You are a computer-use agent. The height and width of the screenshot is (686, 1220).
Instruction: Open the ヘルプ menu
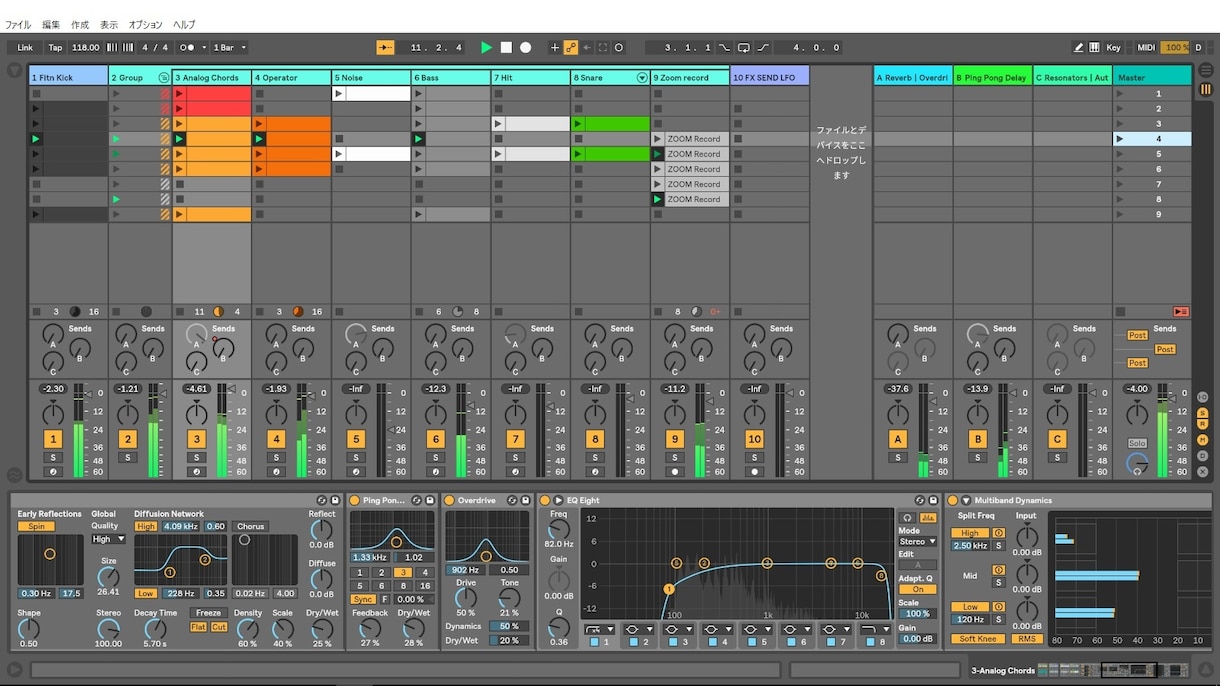pyautogui.click(x=185, y=24)
